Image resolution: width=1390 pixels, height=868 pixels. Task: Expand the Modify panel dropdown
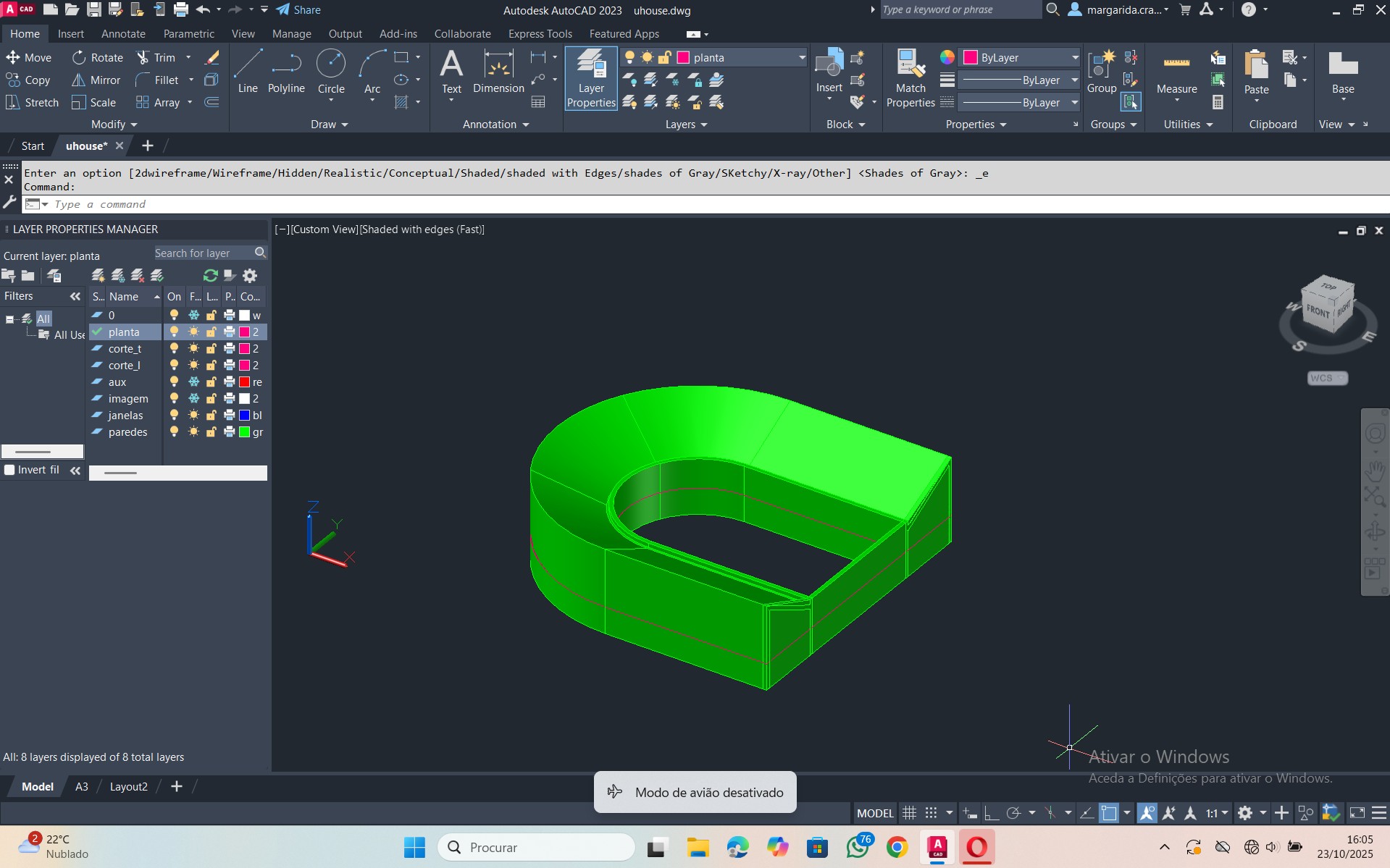click(x=114, y=125)
